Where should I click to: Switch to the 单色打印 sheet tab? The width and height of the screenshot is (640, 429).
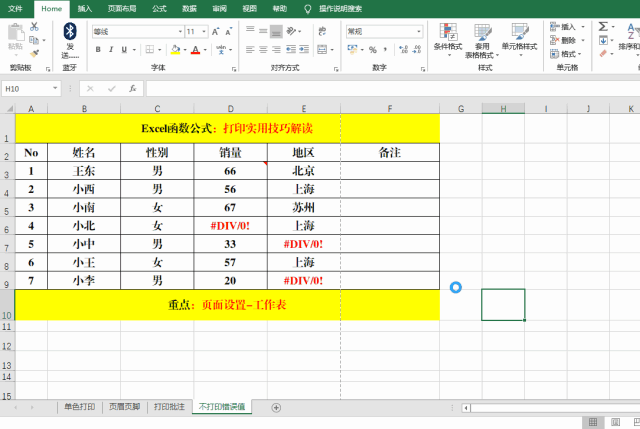tap(80, 407)
